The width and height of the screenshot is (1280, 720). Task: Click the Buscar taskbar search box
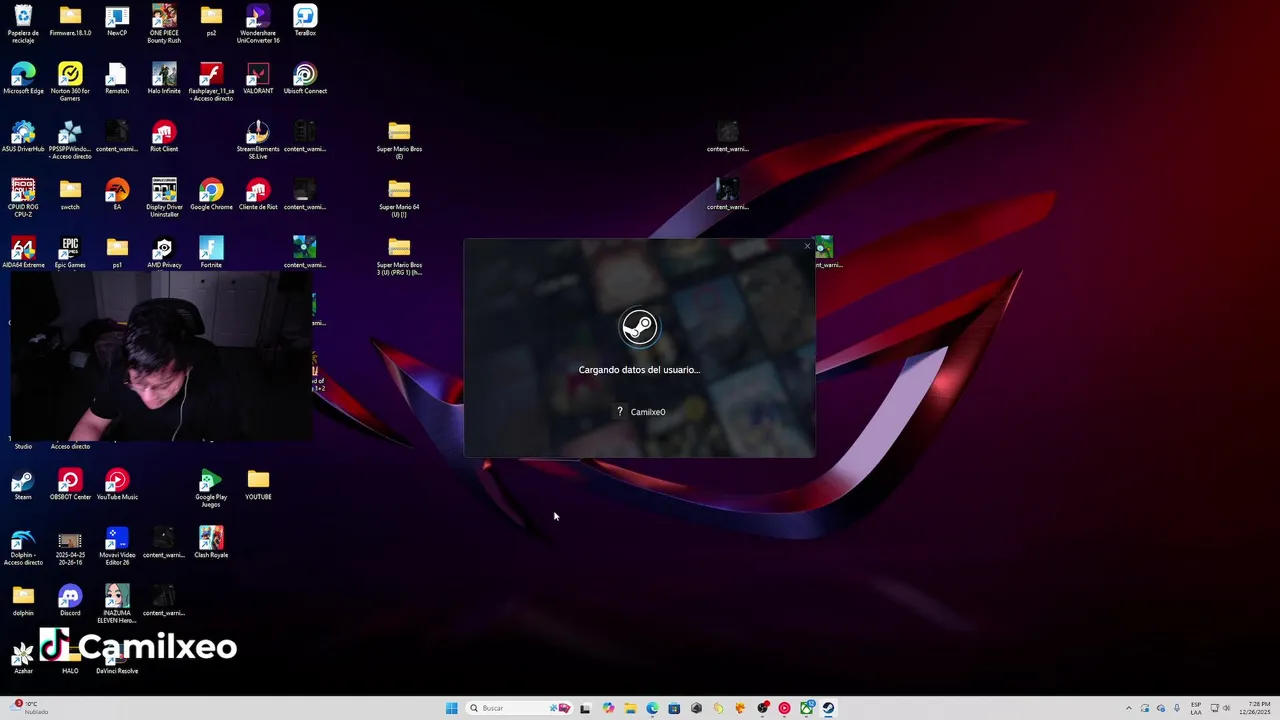click(x=520, y=708)
